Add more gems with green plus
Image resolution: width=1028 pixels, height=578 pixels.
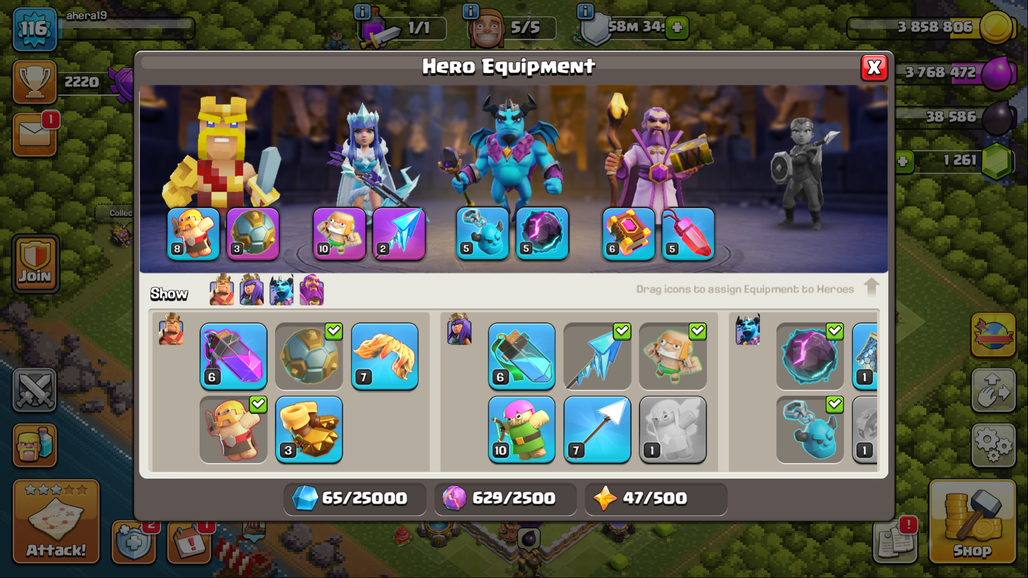pos(904,161)
